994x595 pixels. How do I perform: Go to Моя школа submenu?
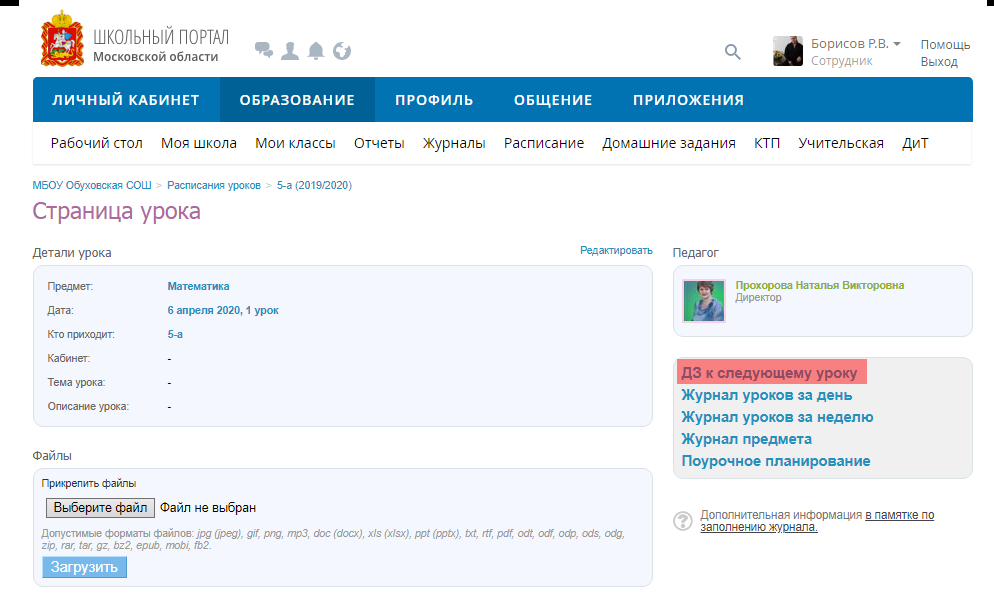coord(198,143)
